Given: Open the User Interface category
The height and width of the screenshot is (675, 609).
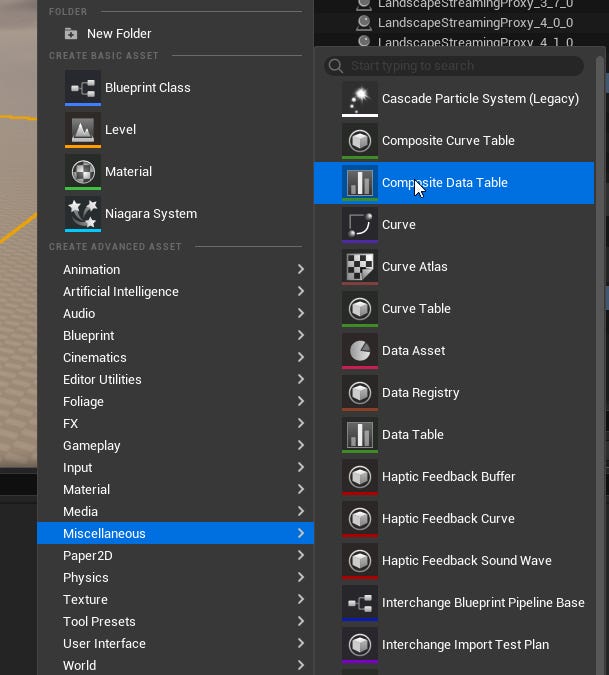Looking at the screenshot, I should (x=176, y=643).
